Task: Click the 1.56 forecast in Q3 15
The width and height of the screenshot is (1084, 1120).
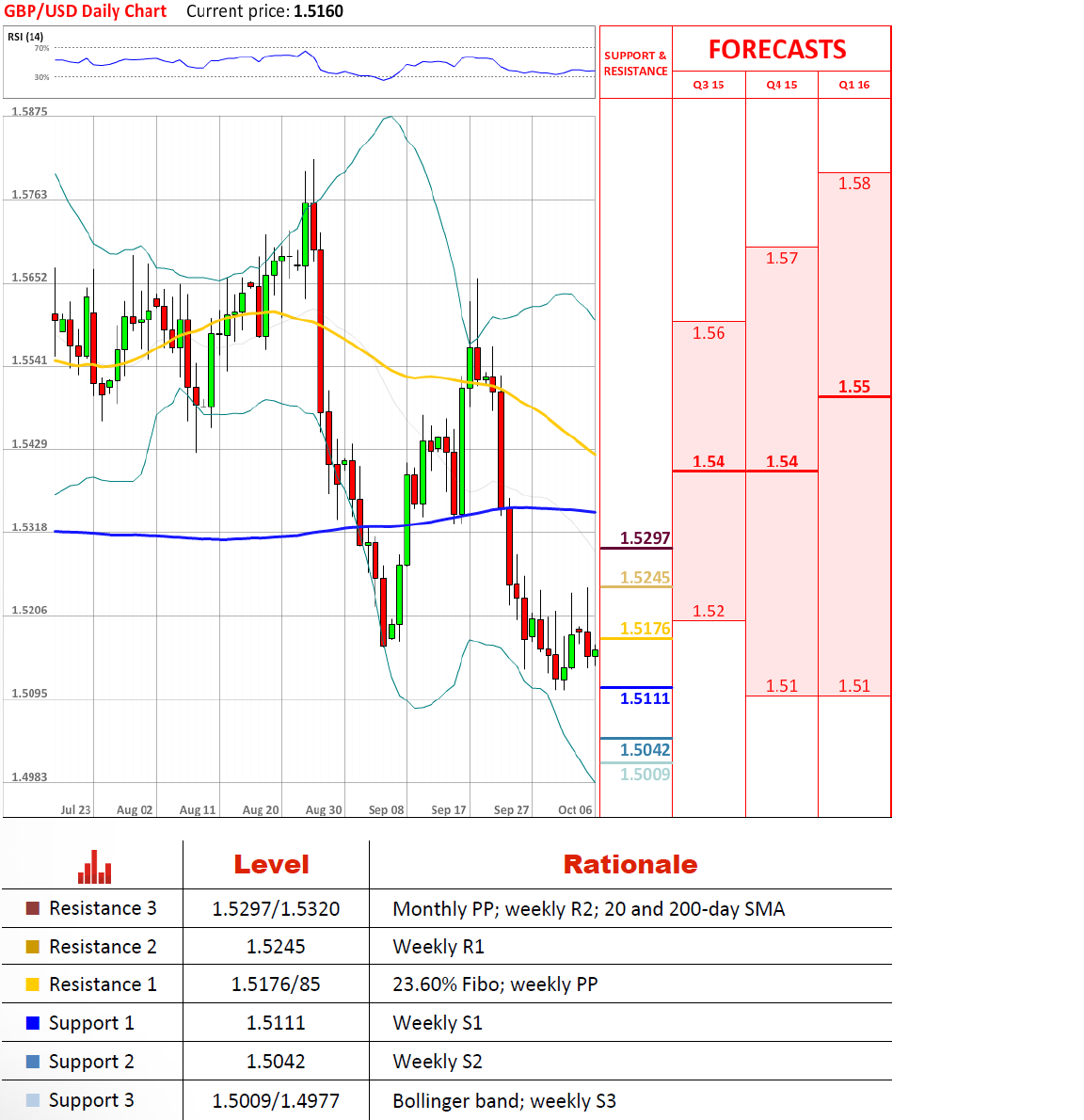Action: 709,333
